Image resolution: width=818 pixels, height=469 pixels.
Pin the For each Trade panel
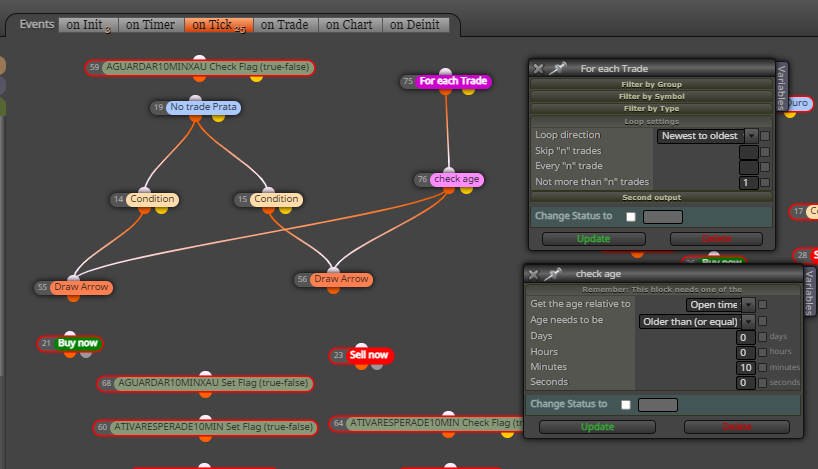point(558,68)
